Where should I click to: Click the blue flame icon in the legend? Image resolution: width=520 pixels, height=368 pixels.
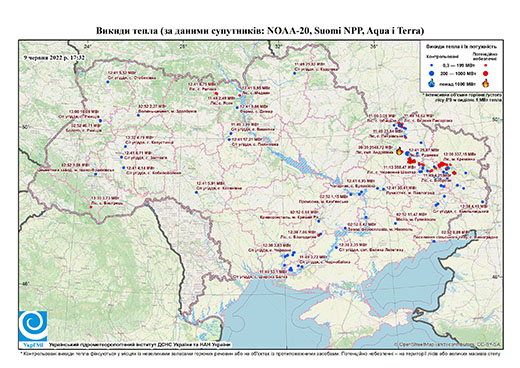[432, 83]
